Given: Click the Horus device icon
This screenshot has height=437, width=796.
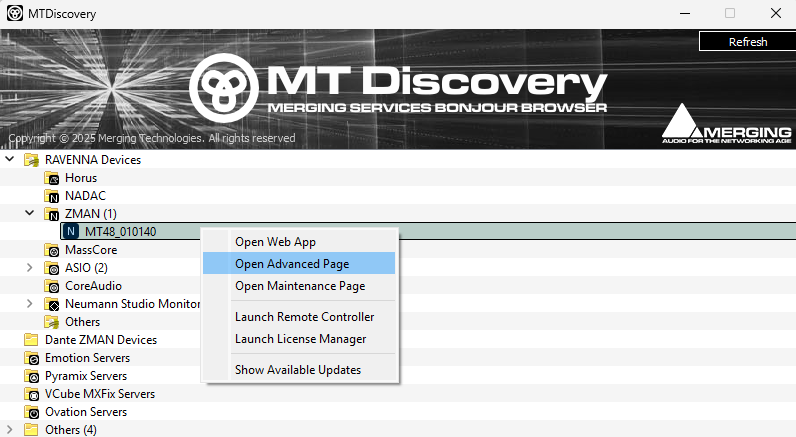Looking at the screenshot, I should [x=52, y=178].
